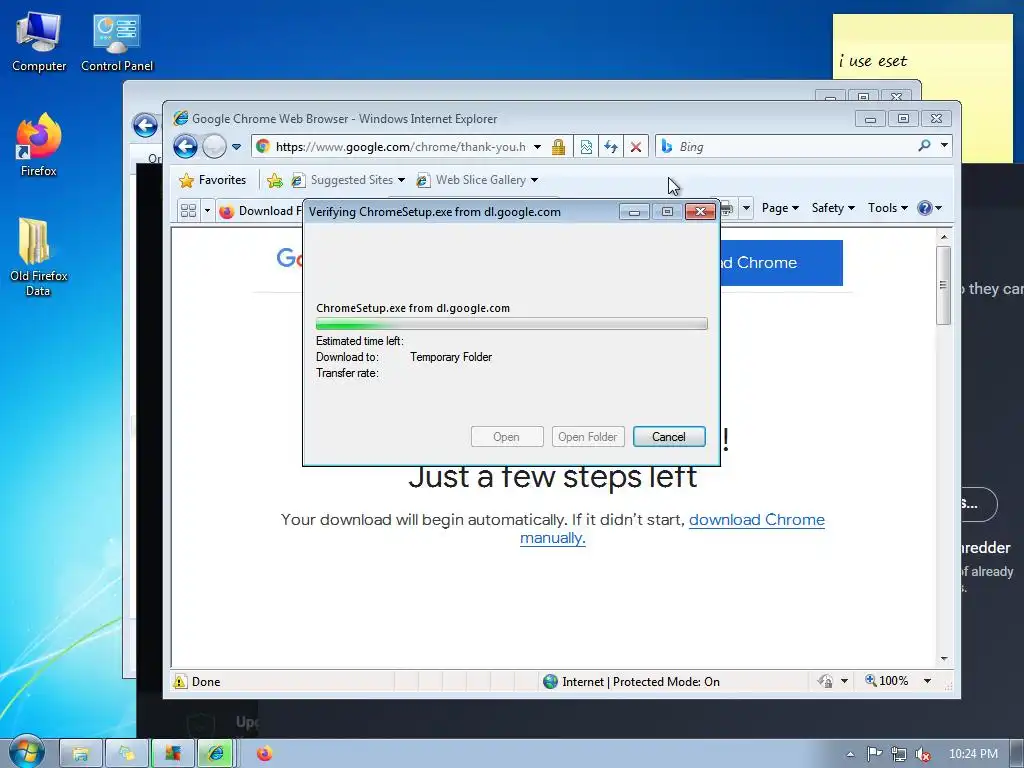Click the Internet zone globe icon
The width and height of the screenshot is (1024, 768).
(551, 682)
